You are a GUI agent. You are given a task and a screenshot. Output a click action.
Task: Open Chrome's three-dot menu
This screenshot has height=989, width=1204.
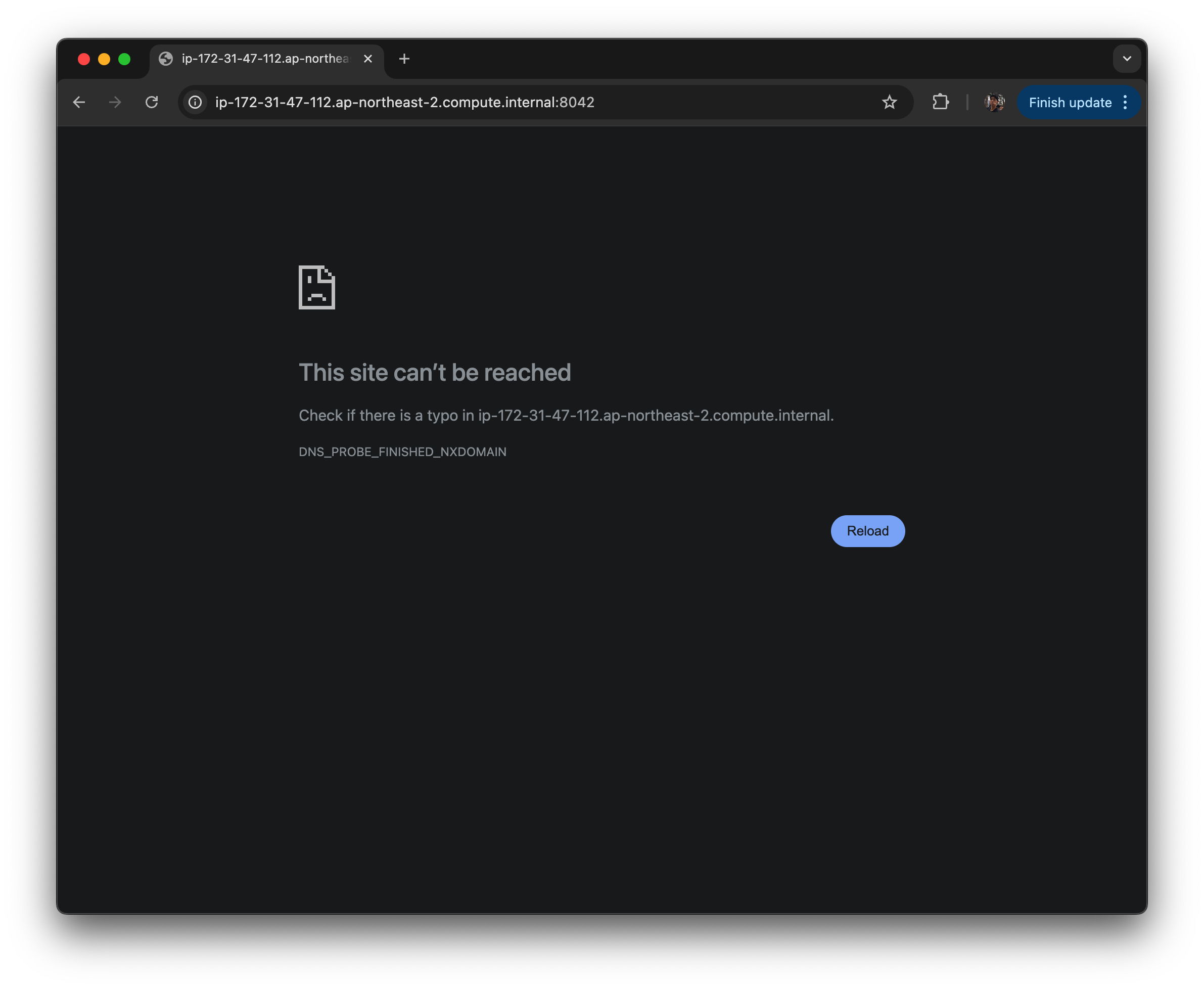1126,103
